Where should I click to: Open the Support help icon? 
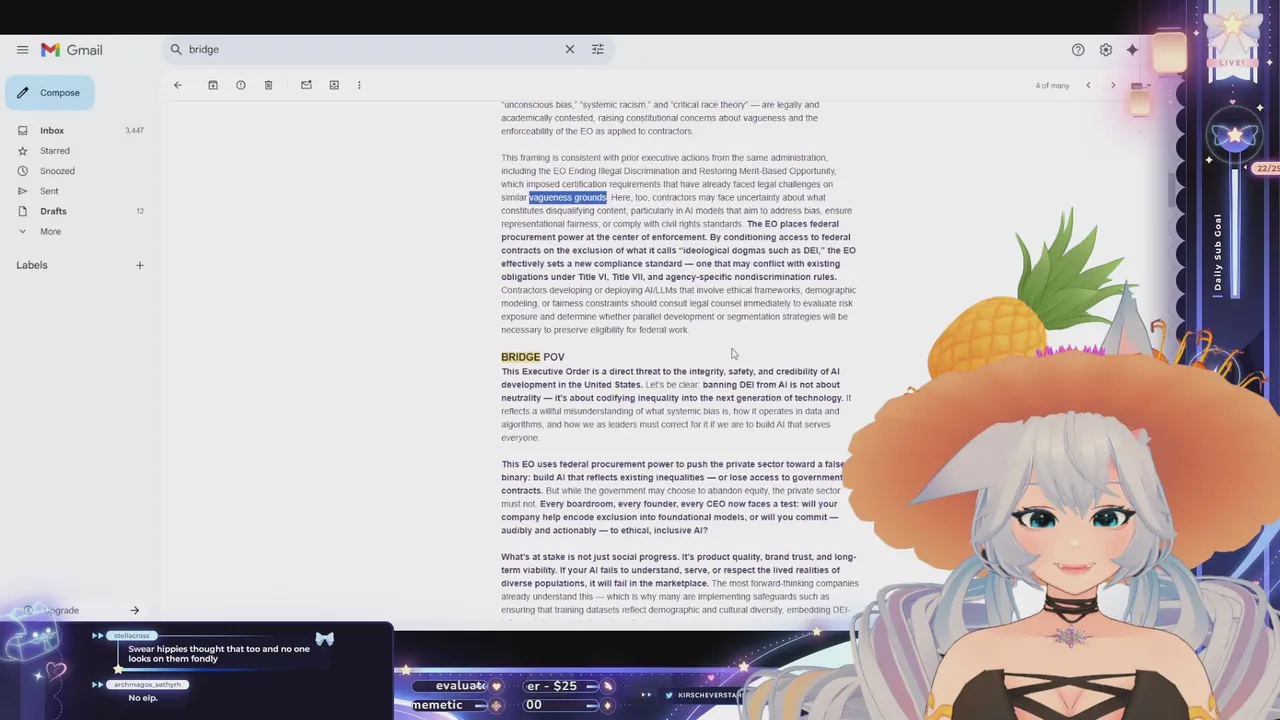[x=1078, y=50]
